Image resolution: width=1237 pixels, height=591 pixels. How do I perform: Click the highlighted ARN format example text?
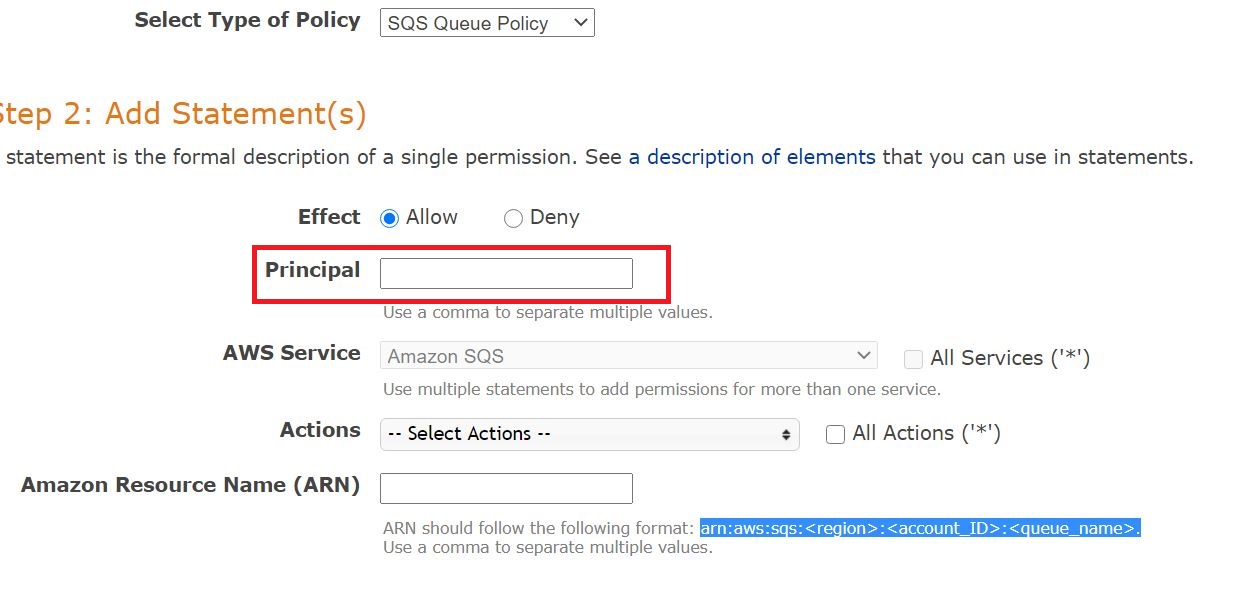click(920, 528)
